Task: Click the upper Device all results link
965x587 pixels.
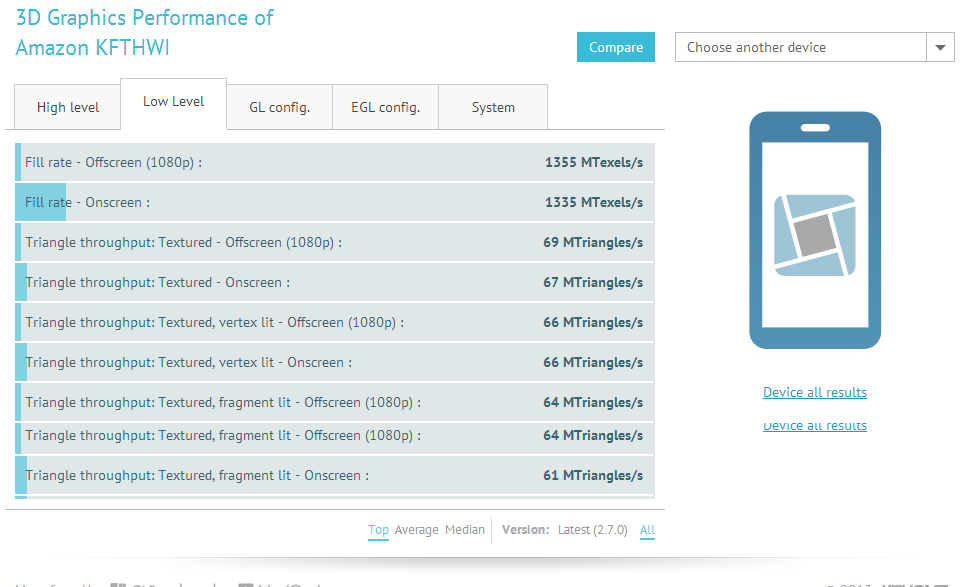Action: point(815,392)
